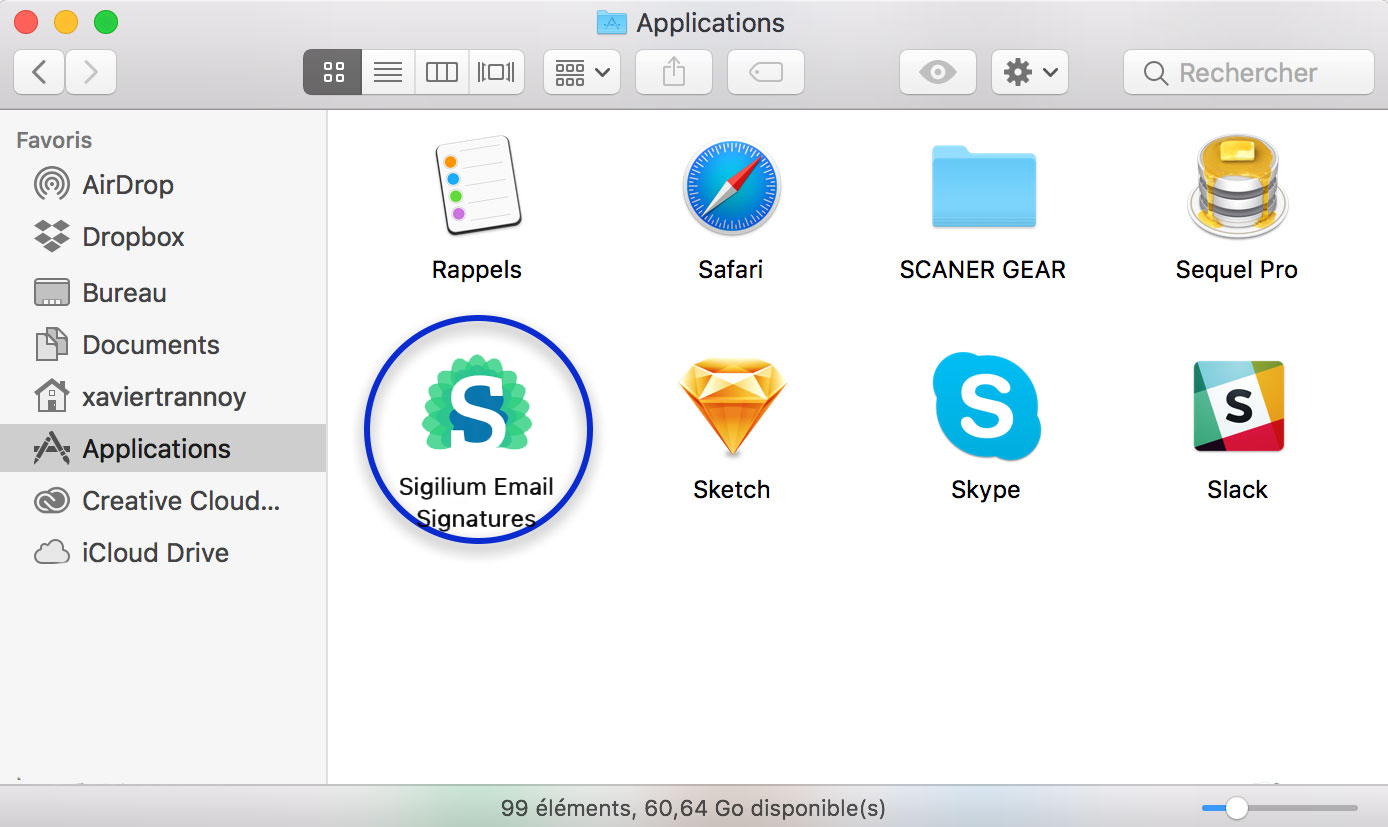The image size is (1388, 827).
Task: Click the Safari label
Action: click(731, 270)
